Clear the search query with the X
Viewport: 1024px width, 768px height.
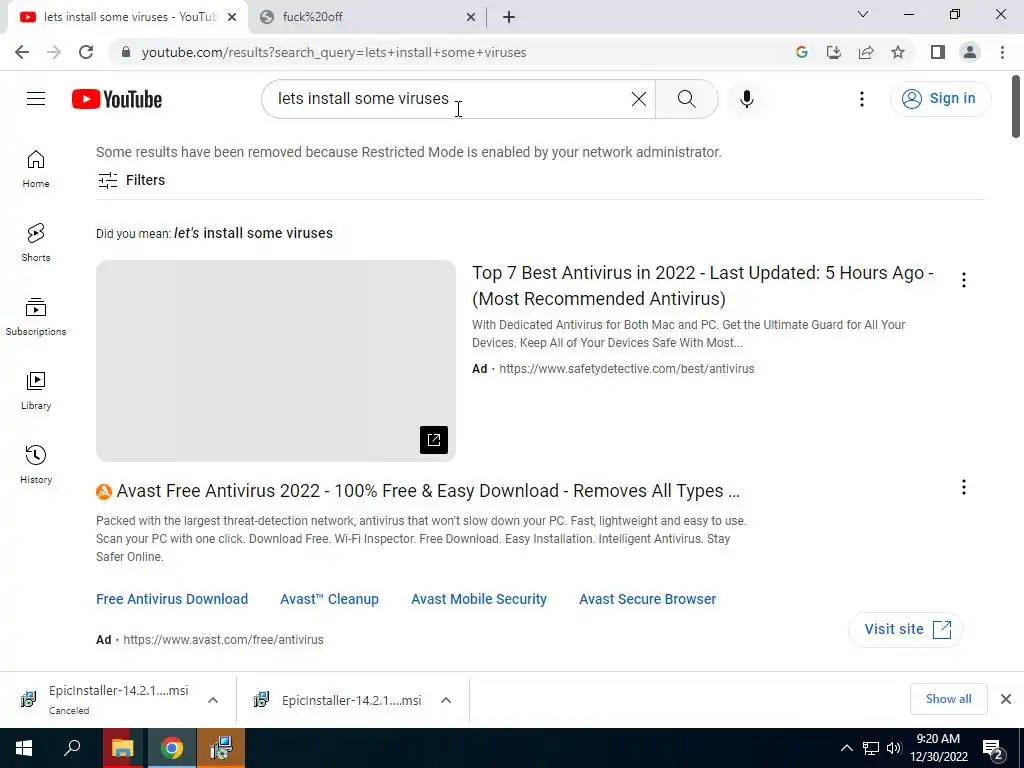[639, 99]
